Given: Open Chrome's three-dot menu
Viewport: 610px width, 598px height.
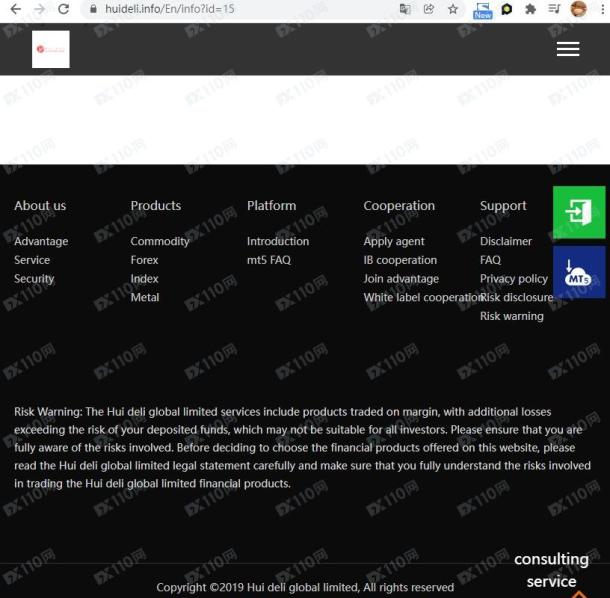Looking at the screenshot, I should tap(603, 9).
